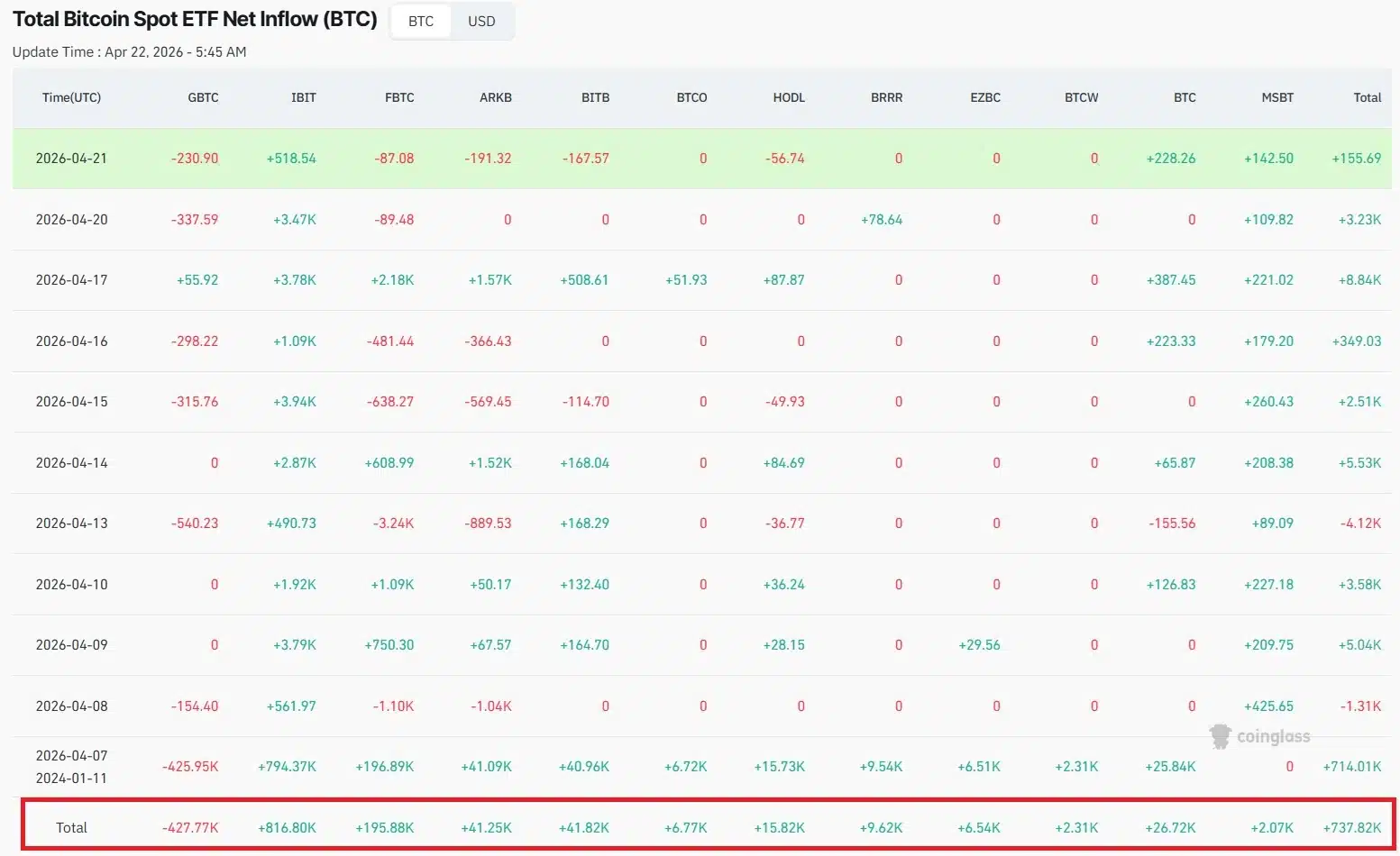The height and width of the screenshot is (856, 1400).
Task: Click the Total column header at right
Action: 1367,97
